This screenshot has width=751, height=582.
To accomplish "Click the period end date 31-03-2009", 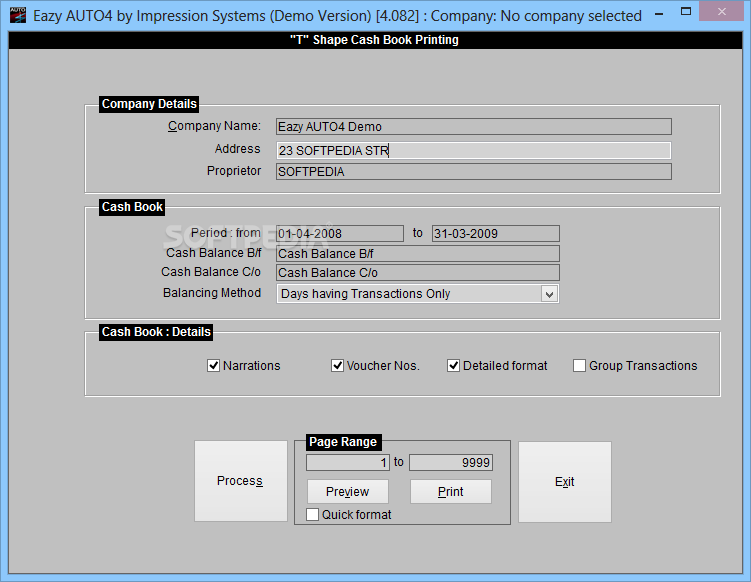I will 496,234.
